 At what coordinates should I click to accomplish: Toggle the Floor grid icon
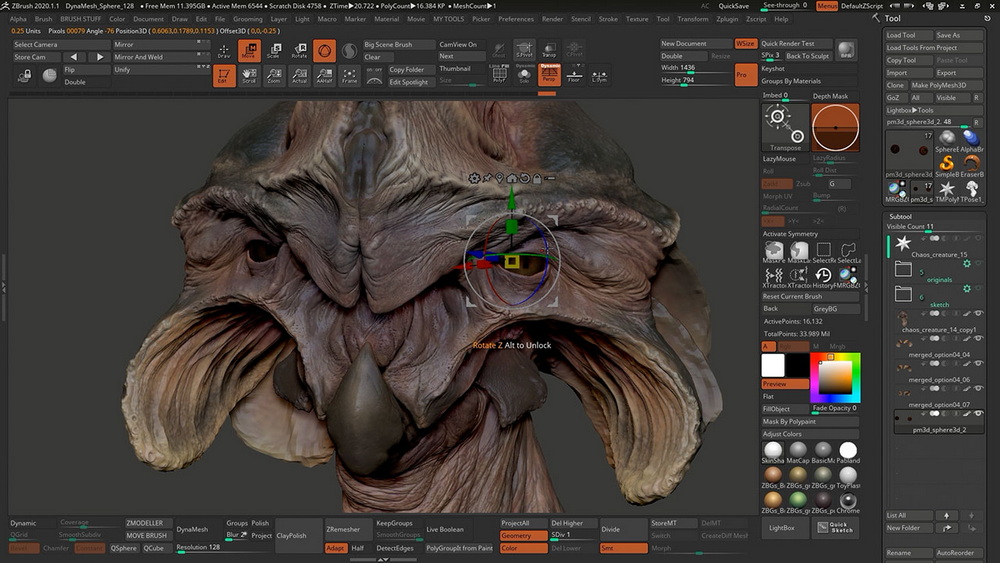(574, 75)
